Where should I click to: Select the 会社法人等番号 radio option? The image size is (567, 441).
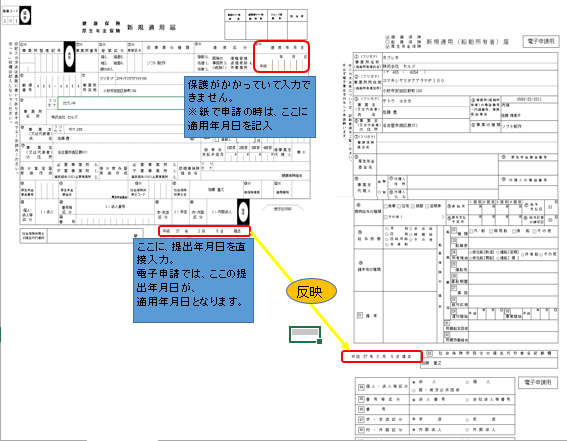[467, 400]
